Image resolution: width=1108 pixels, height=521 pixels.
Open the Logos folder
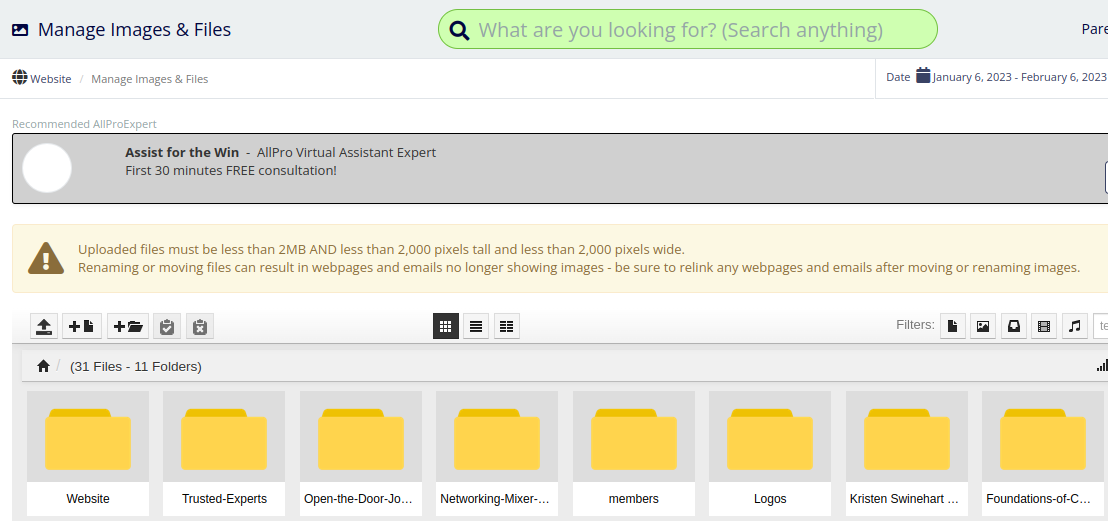click(770, 453)
